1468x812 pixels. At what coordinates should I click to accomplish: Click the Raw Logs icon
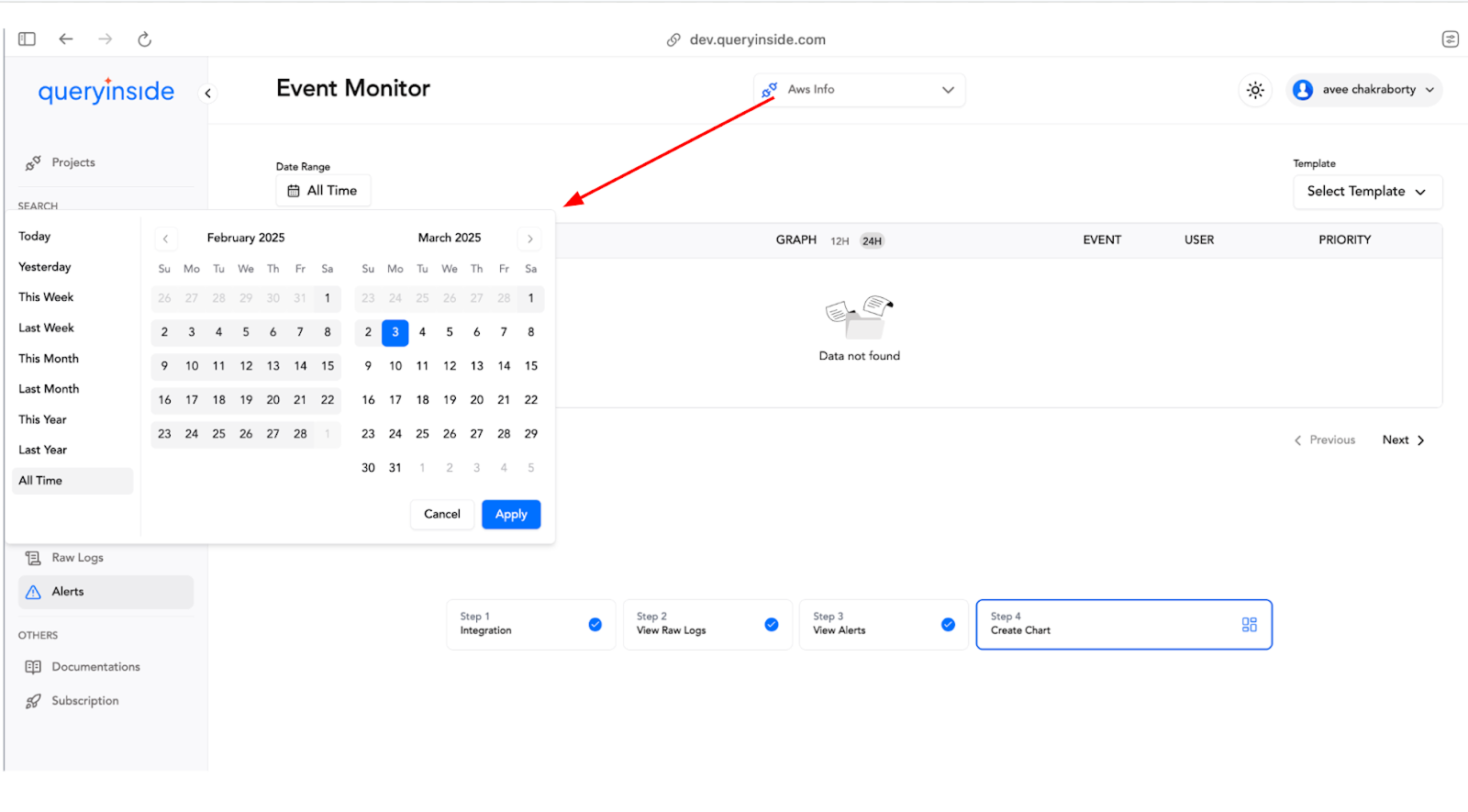pyautogui.click(x=33, y=558)
